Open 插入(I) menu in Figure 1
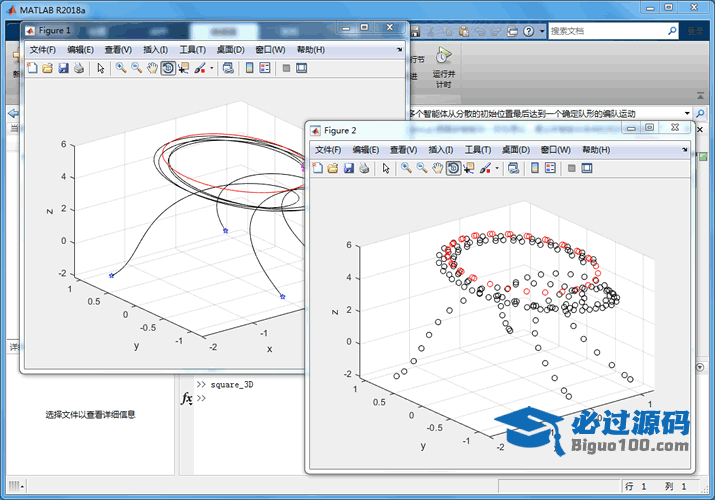 (155, 50)
